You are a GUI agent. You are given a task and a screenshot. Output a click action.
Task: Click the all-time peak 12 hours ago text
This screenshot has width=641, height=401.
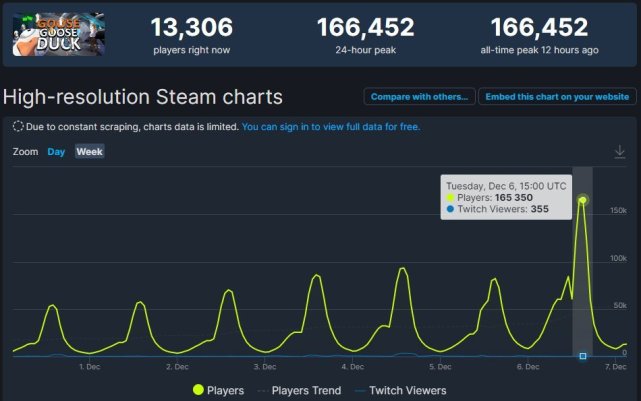[x=540, y=50]
